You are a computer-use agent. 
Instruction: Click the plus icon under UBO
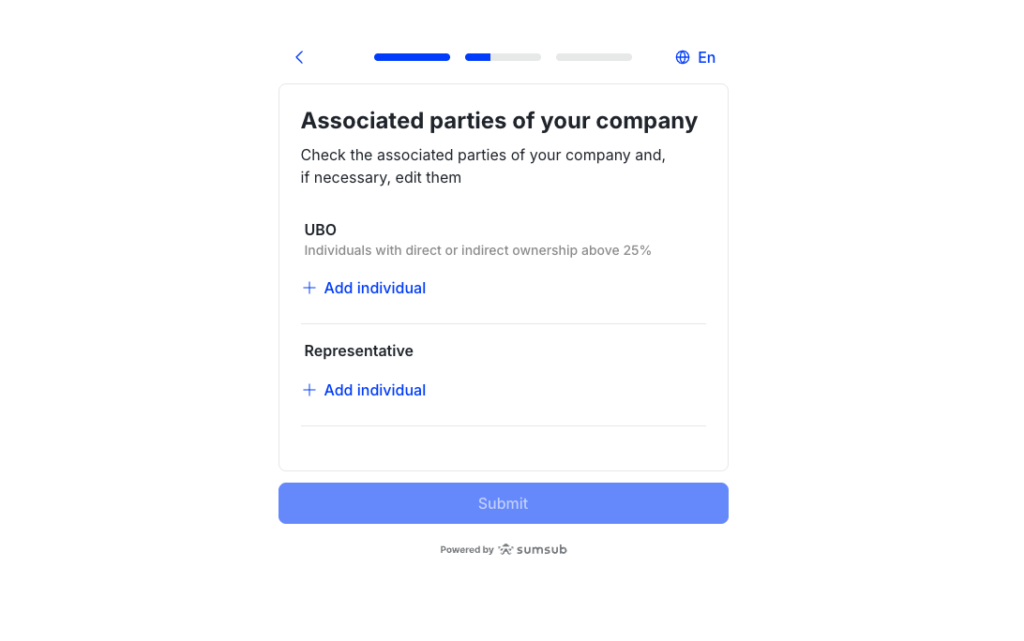(x=309, y=288)
